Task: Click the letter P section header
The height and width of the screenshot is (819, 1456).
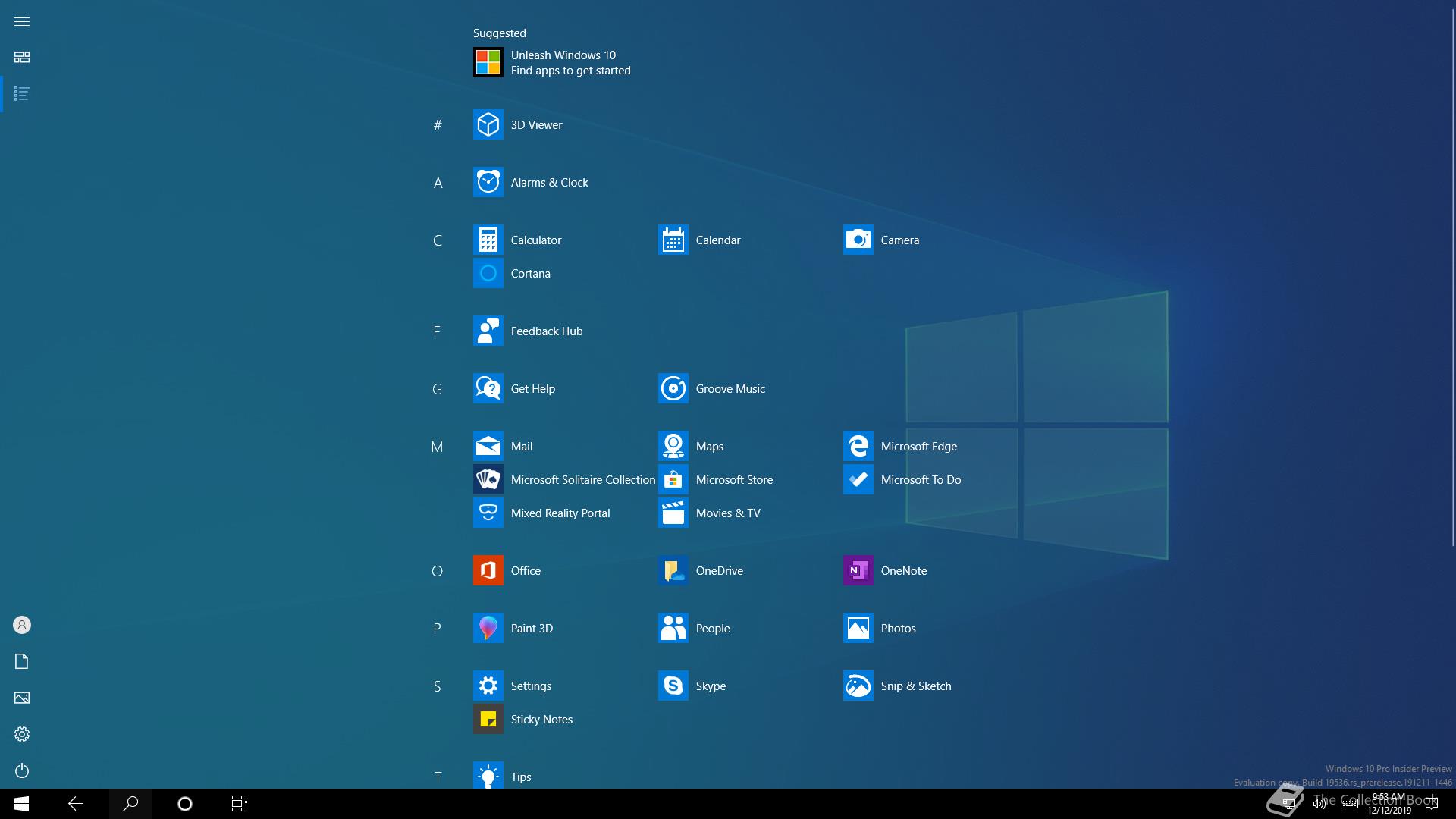Action: coord(438,629)
